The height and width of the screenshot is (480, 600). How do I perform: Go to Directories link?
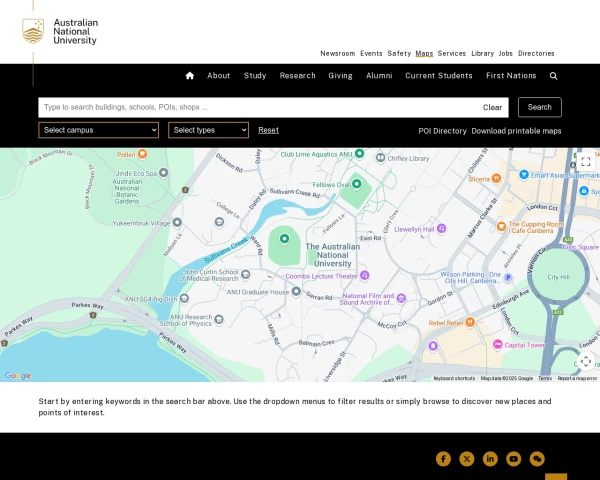coord(536,54)
